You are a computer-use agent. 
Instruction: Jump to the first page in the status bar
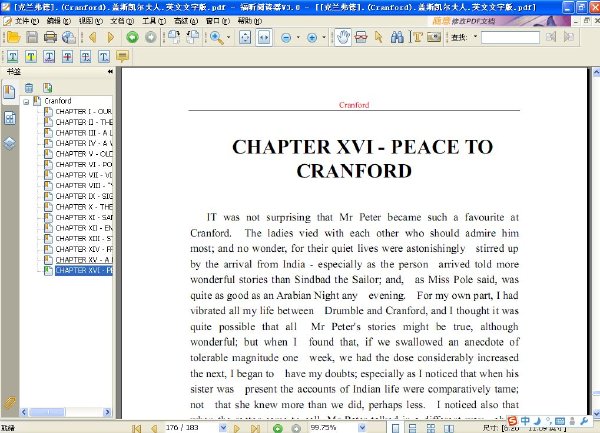[x=136, y=428]
